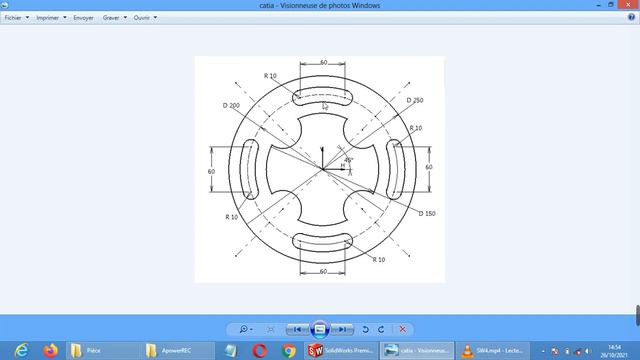Click the D 250 dimension label
This screenshot has width=640, height=360.
click(x=415, y=100)
